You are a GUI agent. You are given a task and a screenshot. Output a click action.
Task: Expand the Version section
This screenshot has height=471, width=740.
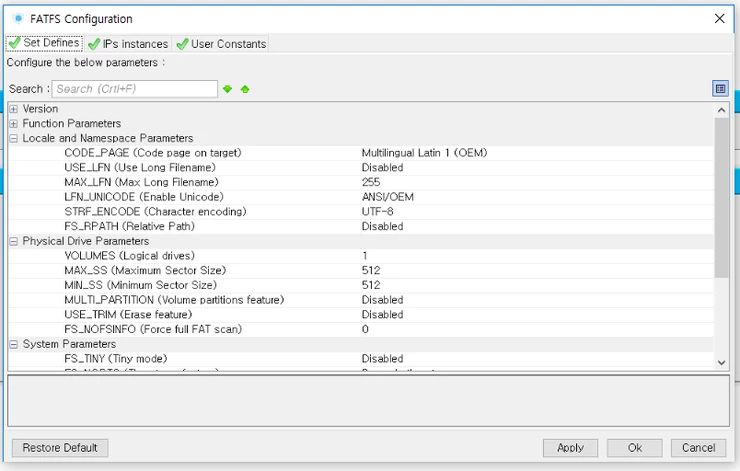click(14, 109)
